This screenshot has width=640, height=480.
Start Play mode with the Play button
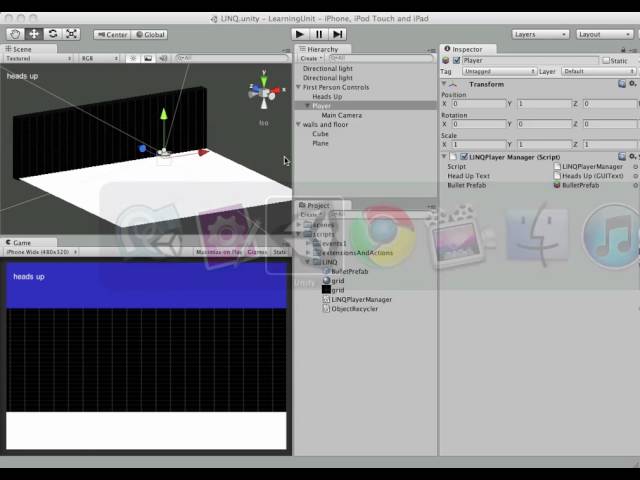[x=300, y=34]
